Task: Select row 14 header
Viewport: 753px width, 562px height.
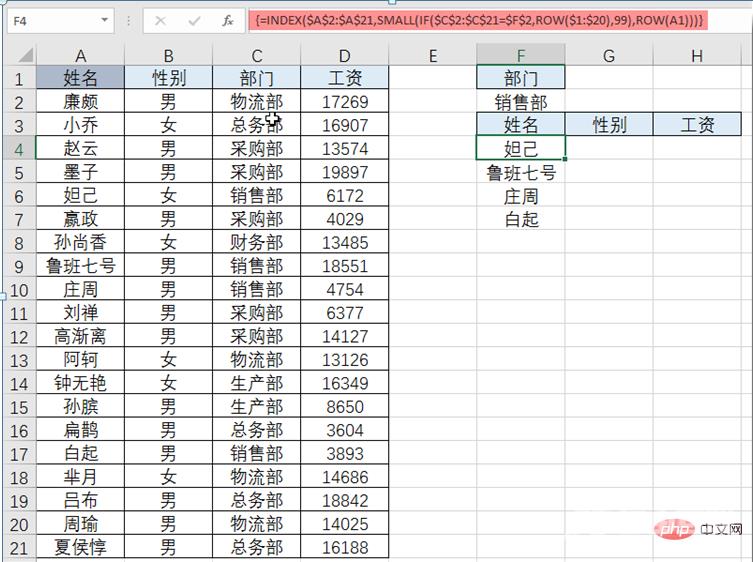Action: 19,383
